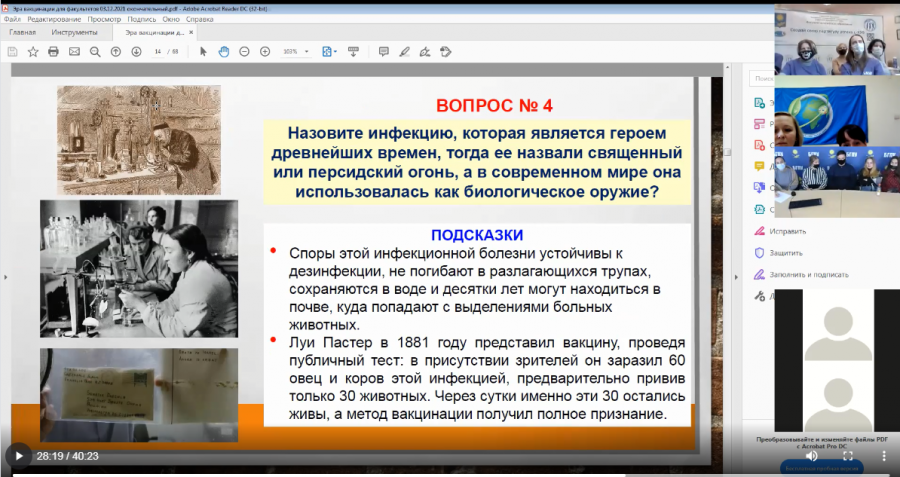This screenshot has height=477, width=900.
Task: Mute the video with the speaker icon
Action: coord(812,456)
